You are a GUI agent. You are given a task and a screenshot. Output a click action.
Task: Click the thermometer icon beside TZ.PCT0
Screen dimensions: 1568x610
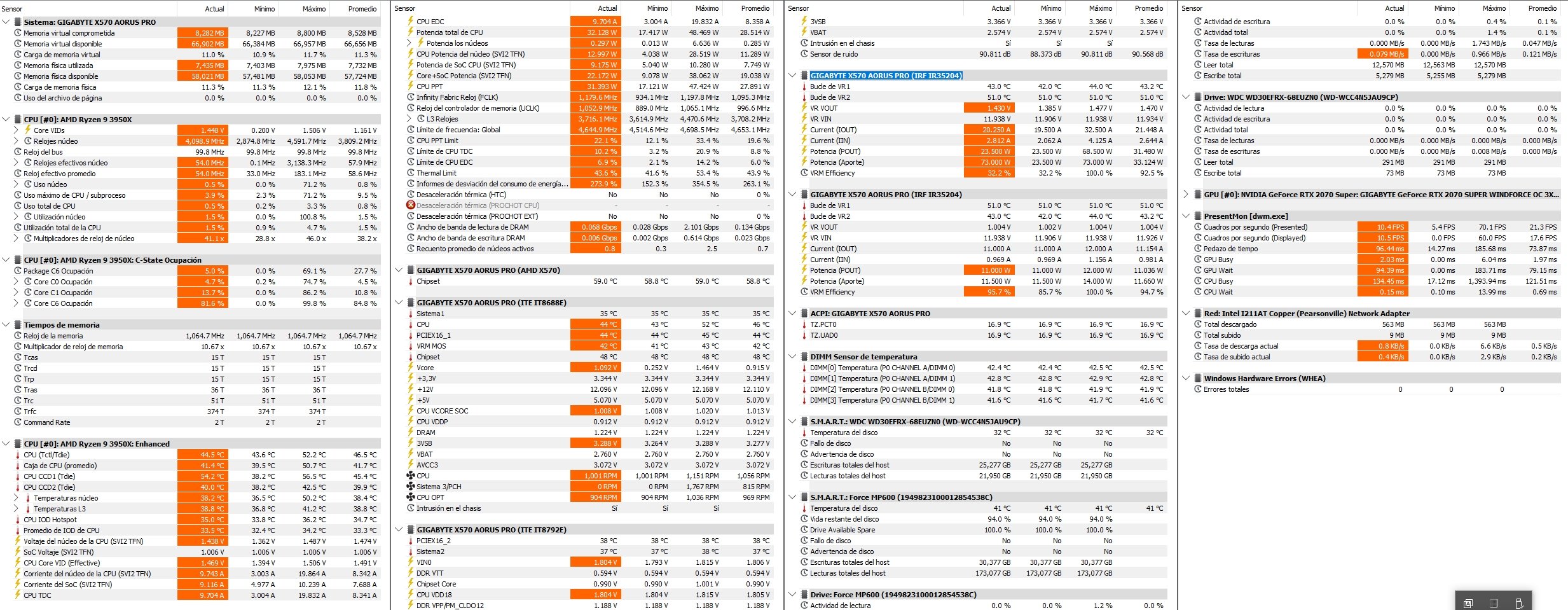pyautogui.click(x=804, y=324)
